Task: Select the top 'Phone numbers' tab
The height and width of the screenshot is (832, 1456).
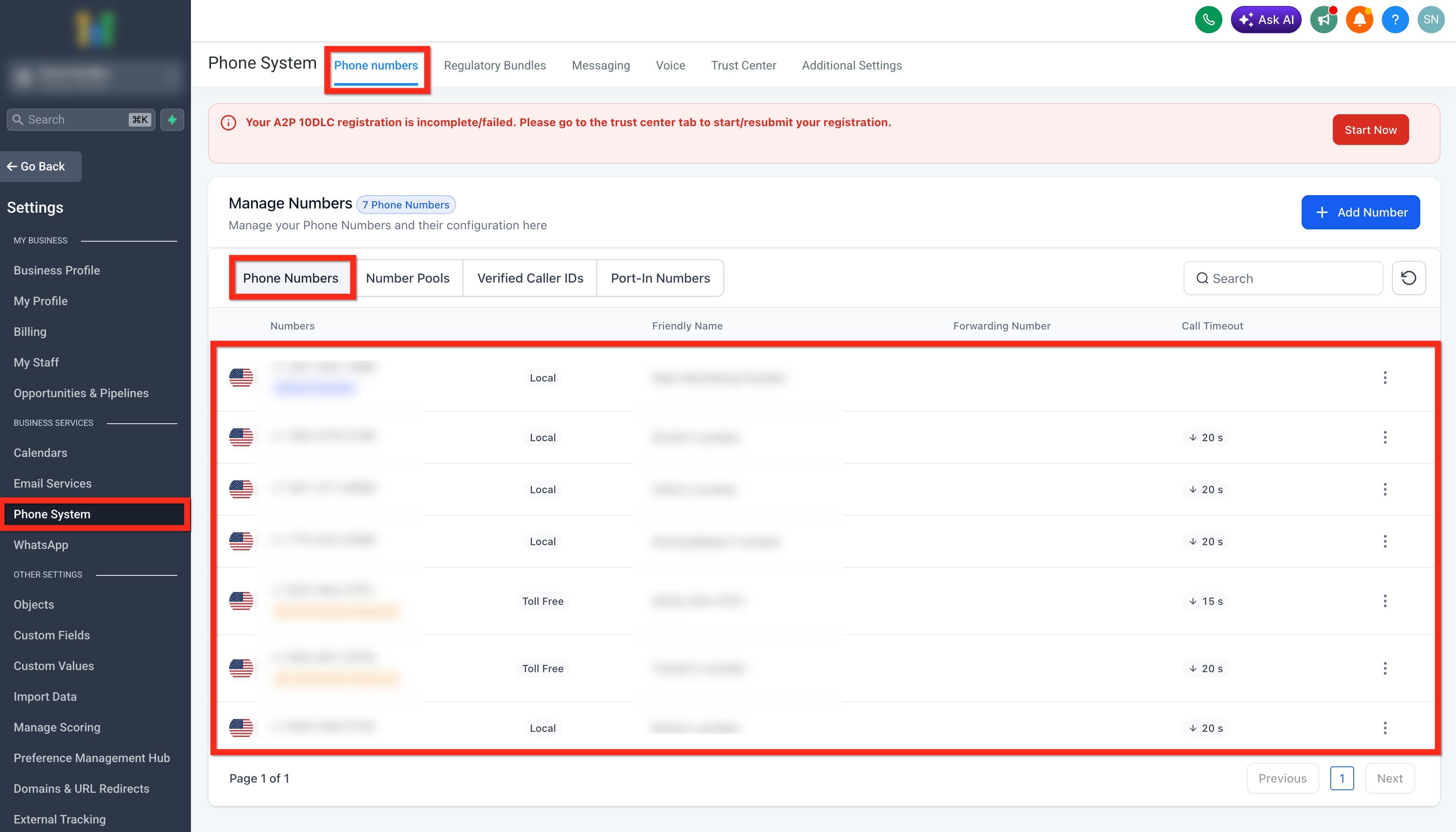Action: click(376, 66)
